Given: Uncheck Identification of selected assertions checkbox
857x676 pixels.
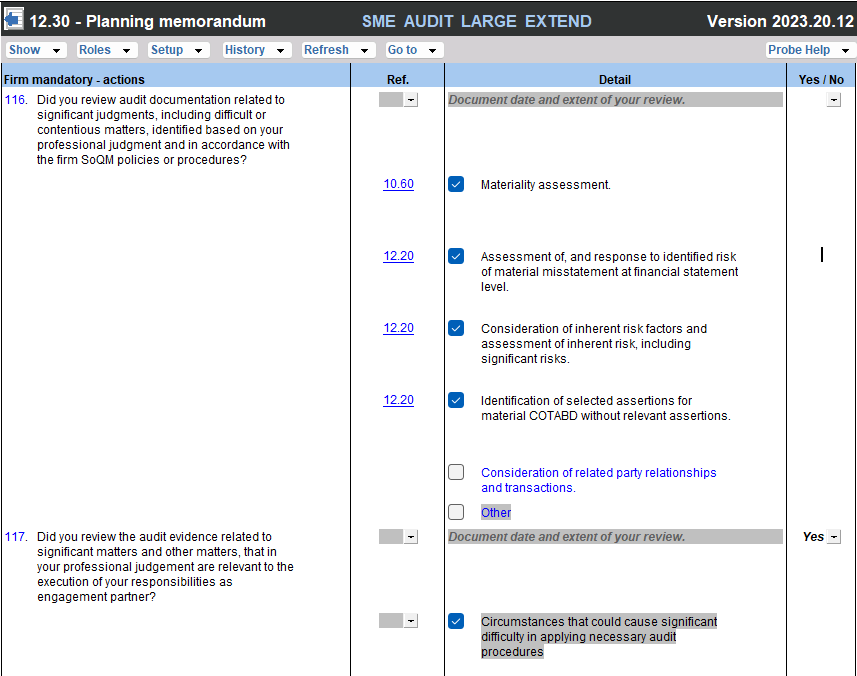Looking at the screenshot, I should pos(456,401).
